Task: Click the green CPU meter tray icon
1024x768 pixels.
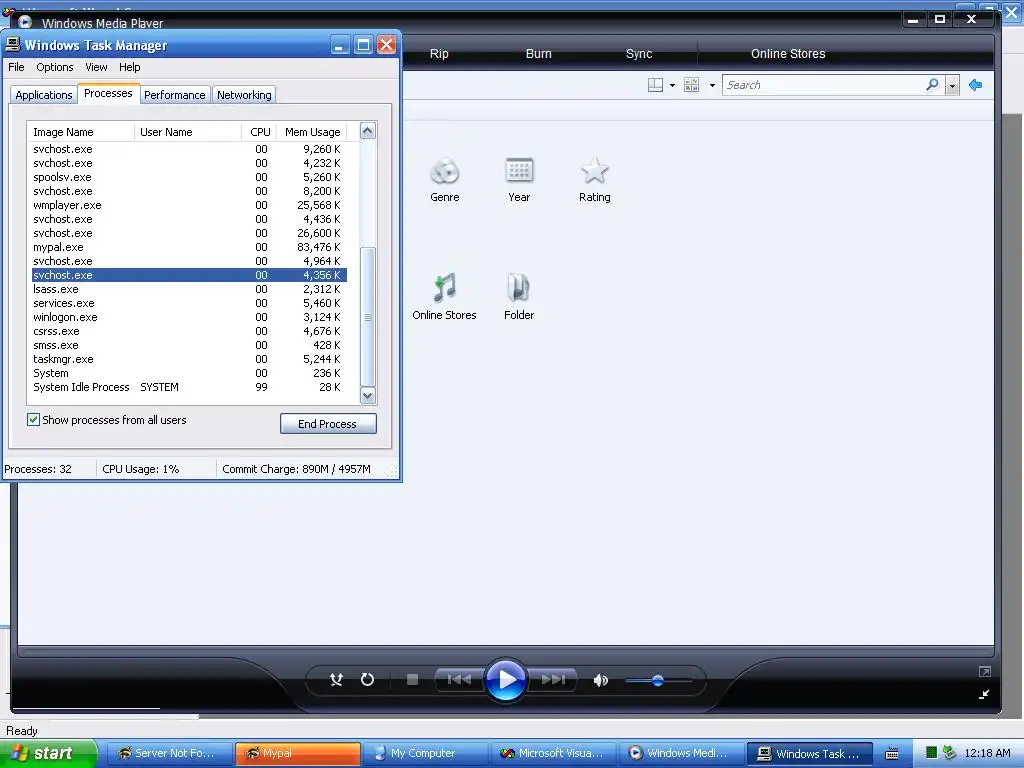Action: tap(931, 753)
